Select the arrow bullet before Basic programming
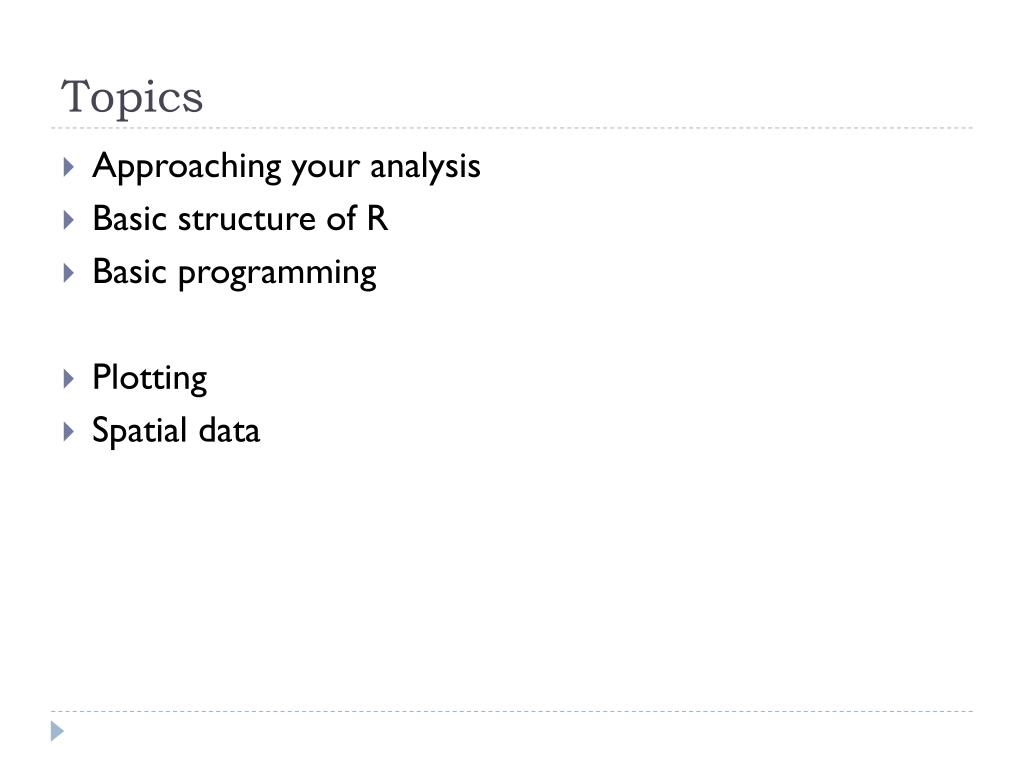Viewport: 1024px width, 768px height. (x=69, y=273)
